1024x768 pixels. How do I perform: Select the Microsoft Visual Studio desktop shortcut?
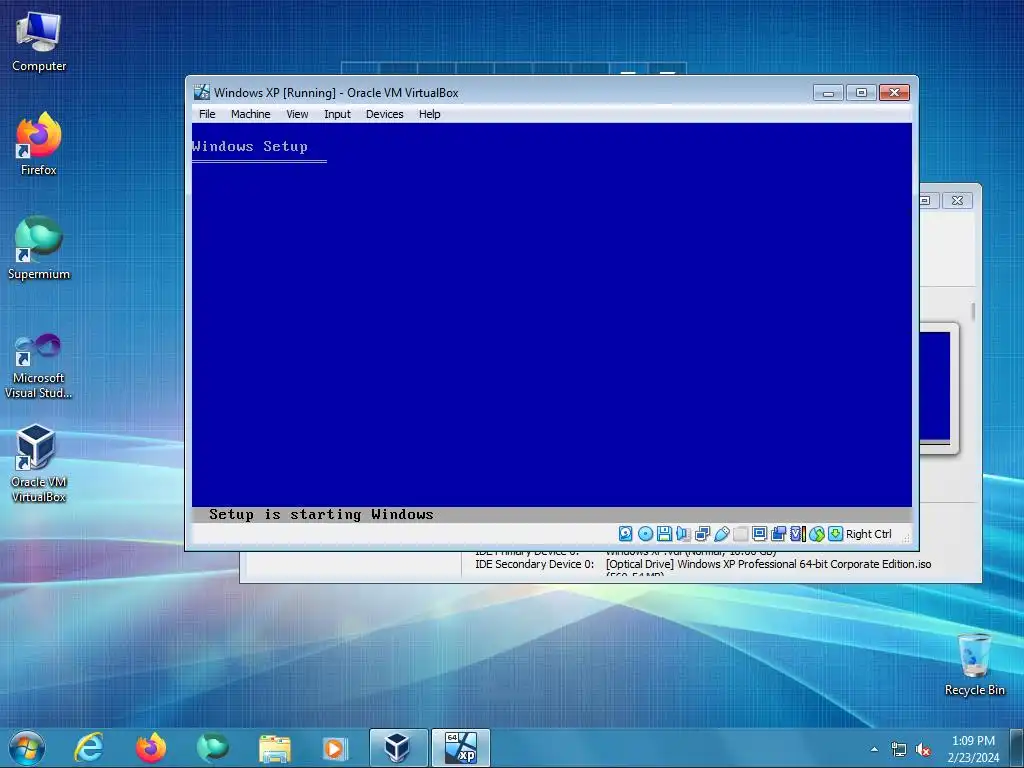(x=39, y=366)
